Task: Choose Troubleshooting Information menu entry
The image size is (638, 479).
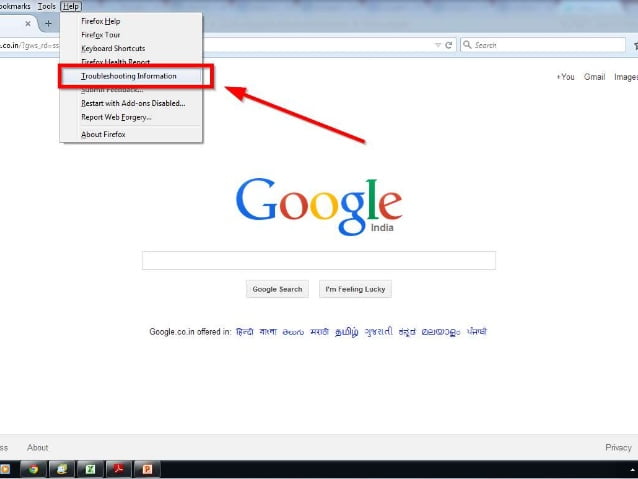Action: (129, 76)
